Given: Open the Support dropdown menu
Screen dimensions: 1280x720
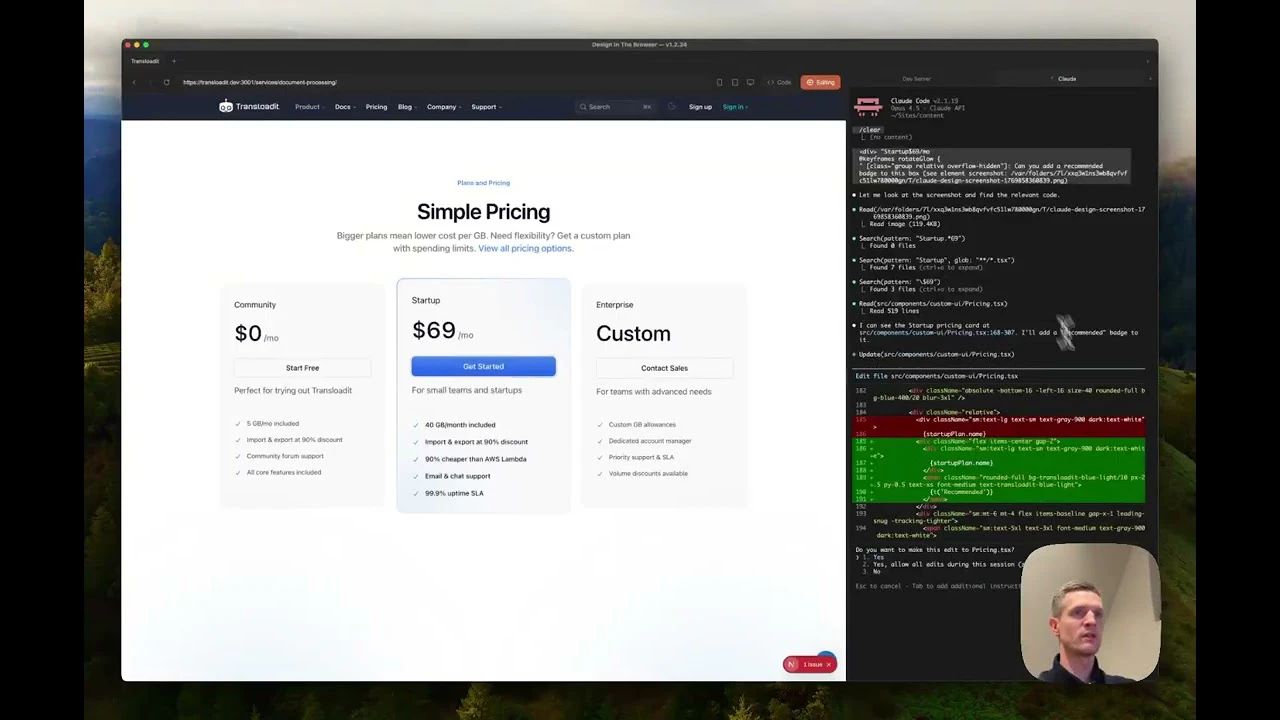Looking at the screenshot, I should pos(486,107).
